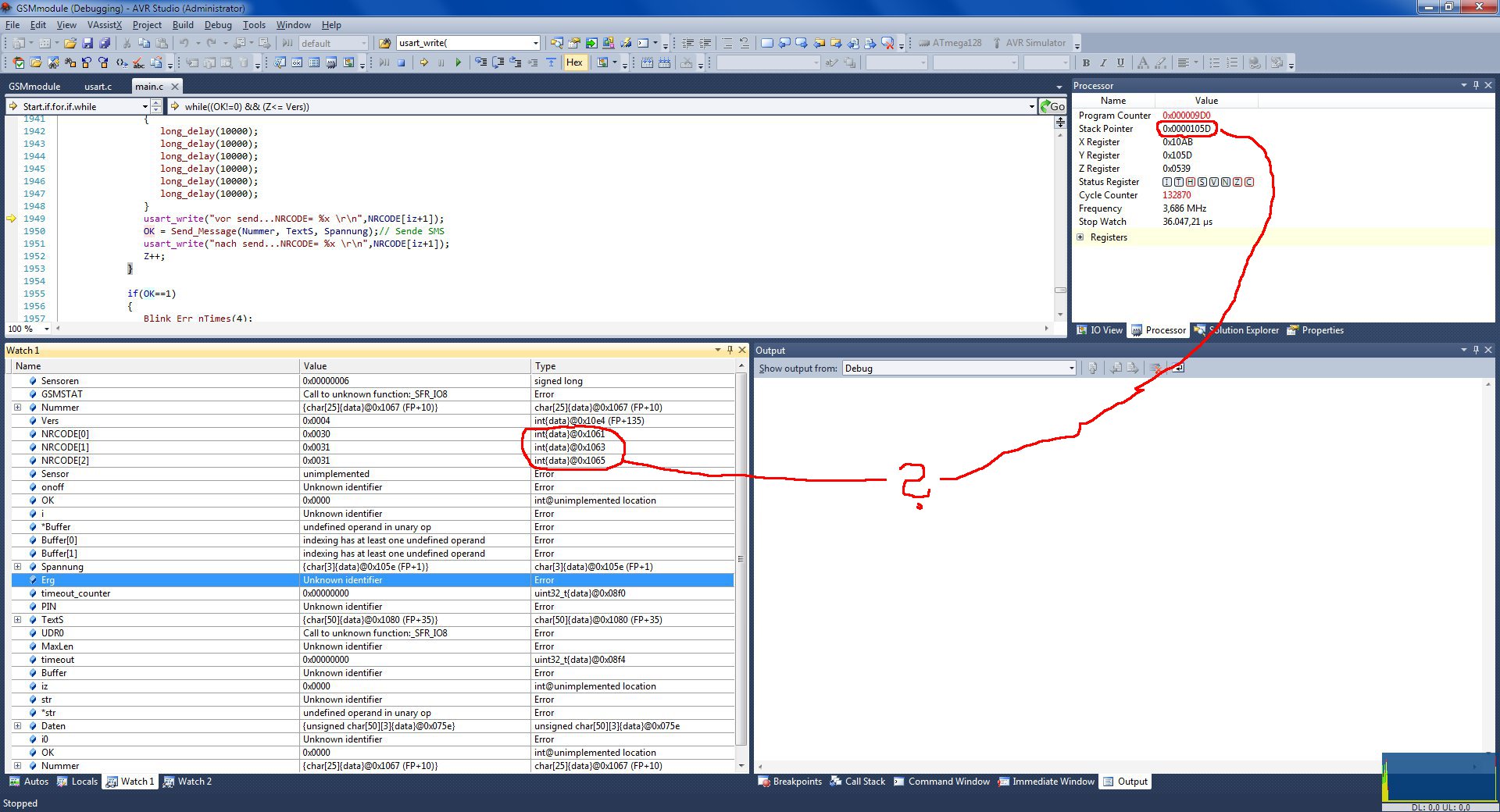Screen dimensions: 1500x812
Task: Click the Clear All icon in Output toolbar
Action: coord(1155,368)
